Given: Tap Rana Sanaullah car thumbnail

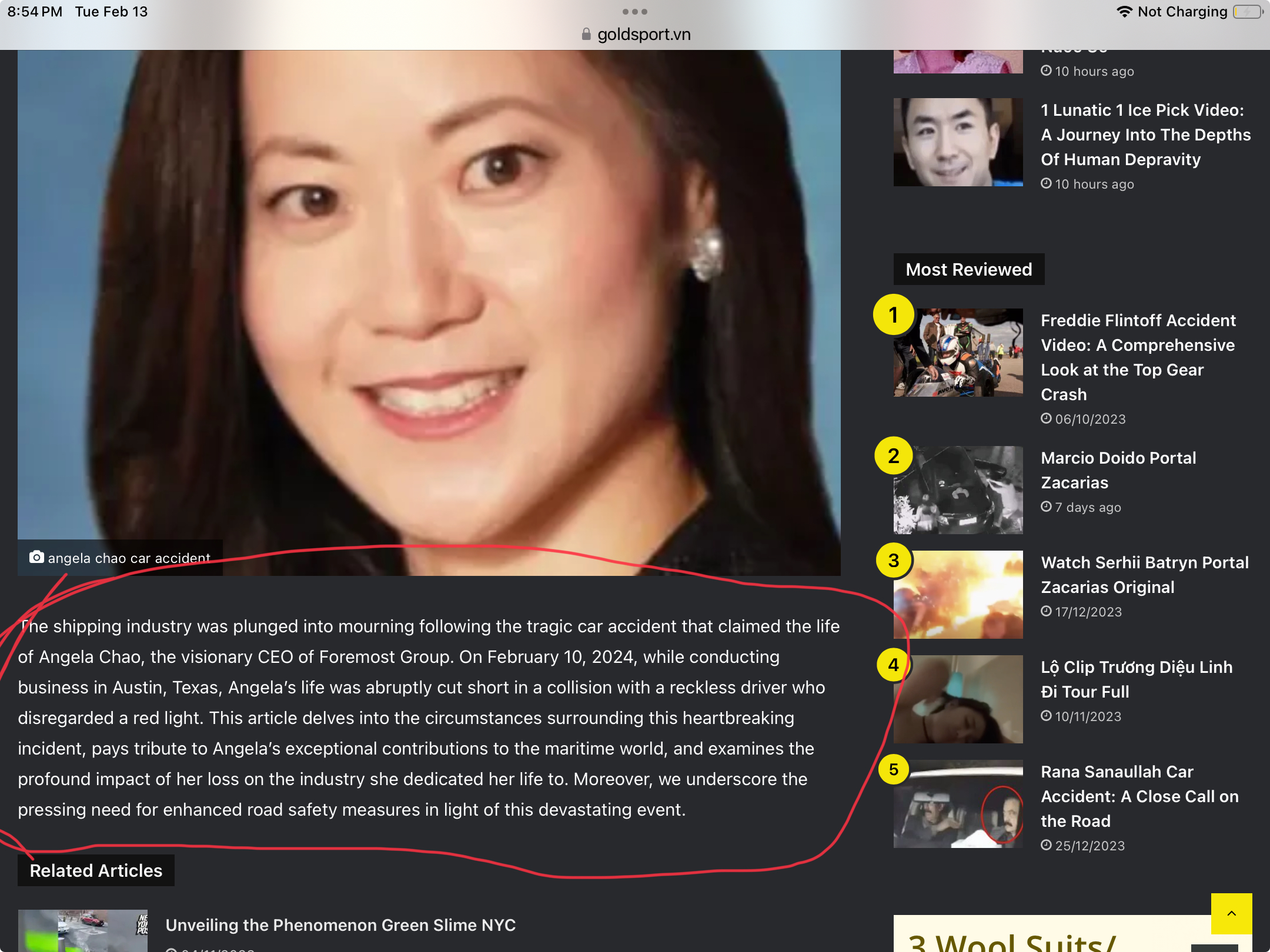Looking at the screenshot, I should (x=958, y=804).
